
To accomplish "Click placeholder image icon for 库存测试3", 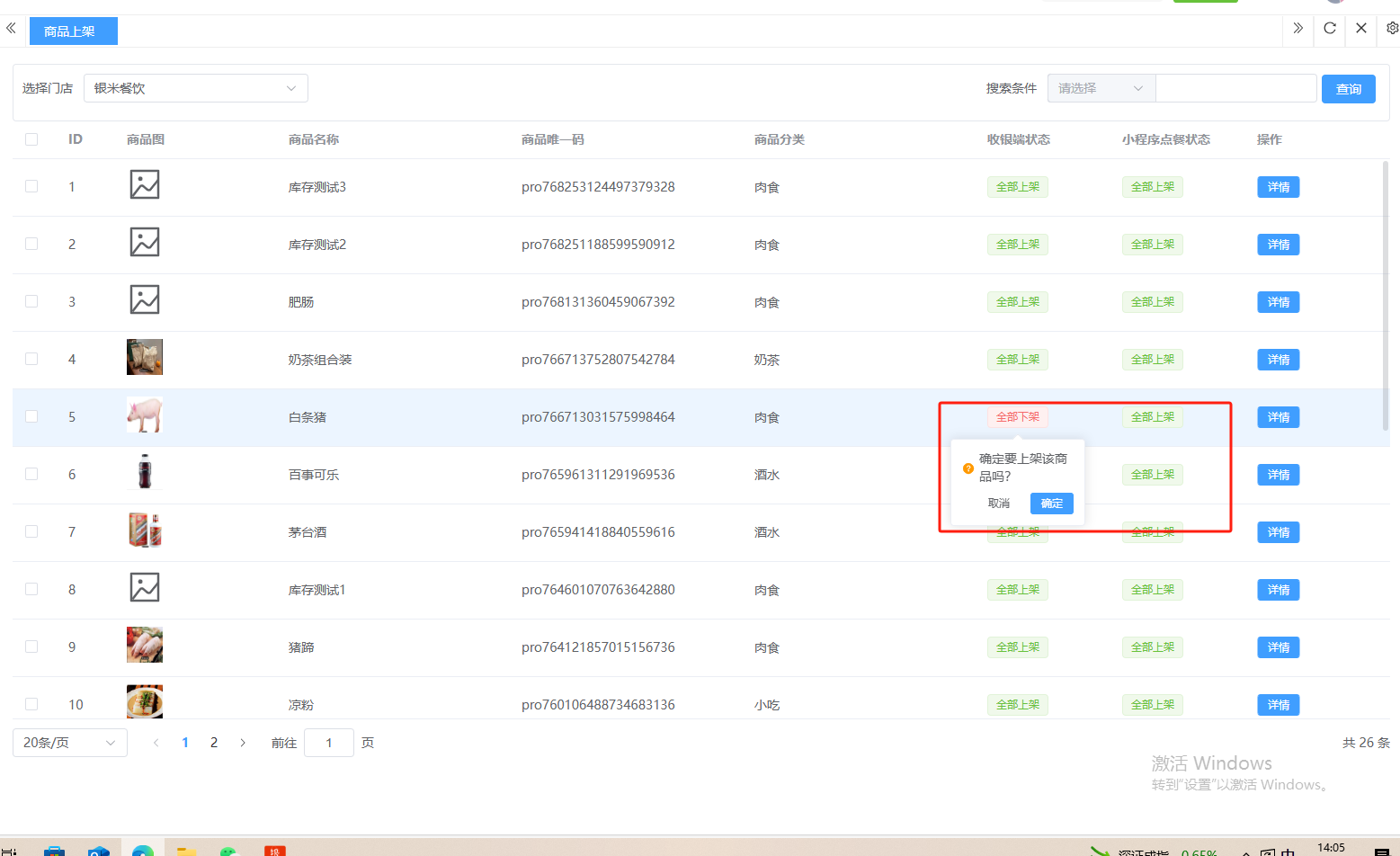I will 145,185.
